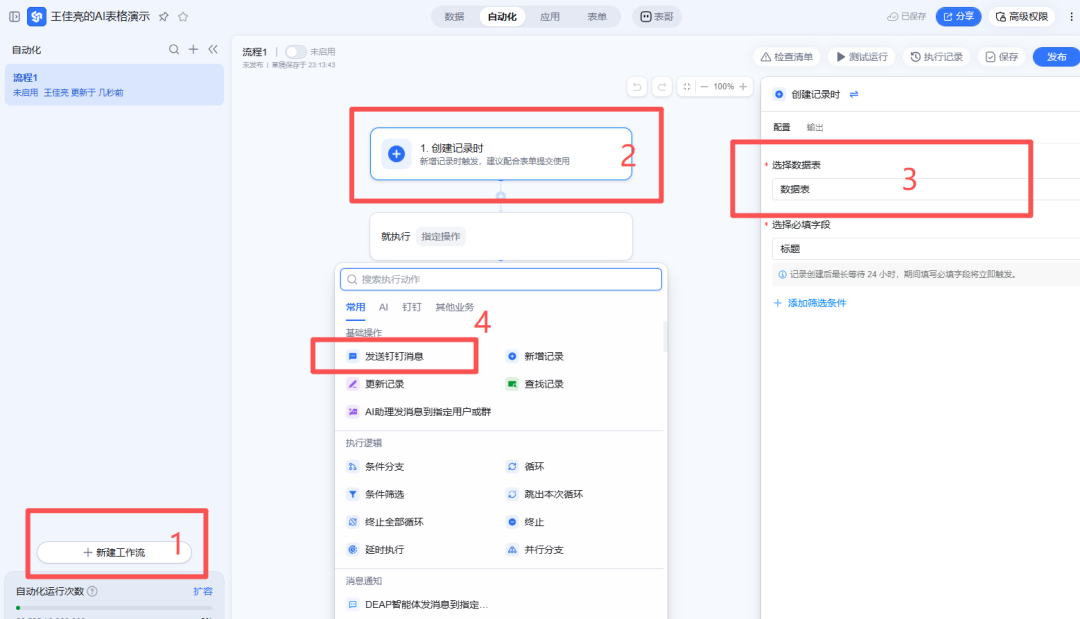This screenshot has width=1080, height=619.
Task: Click the info icon beside 自动化运行次数
Action: tap(92, 591)
